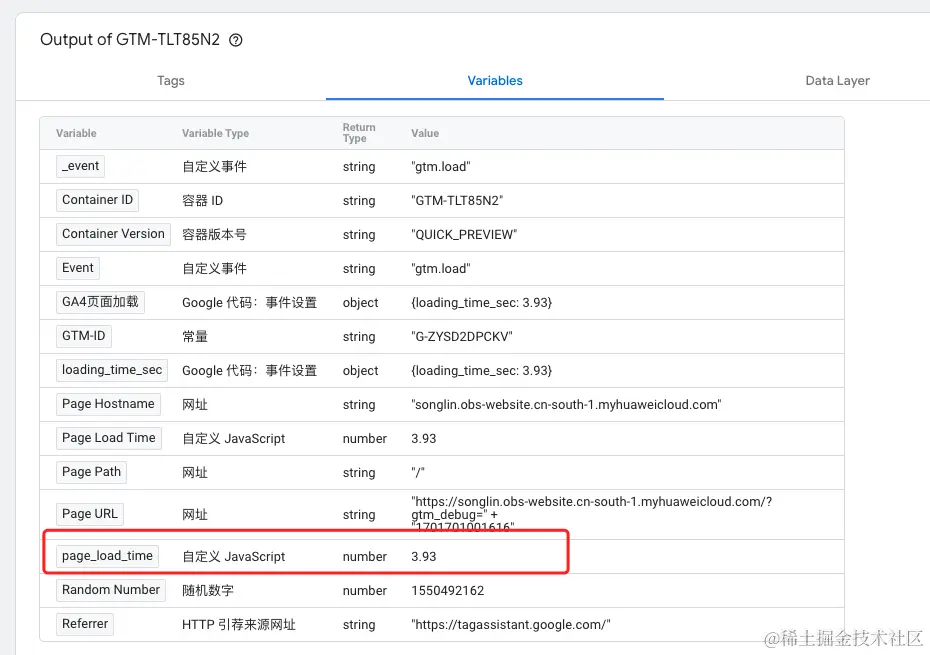Click the 容器 ID variable type cell
930x655 pixels.
click(202, 201)
